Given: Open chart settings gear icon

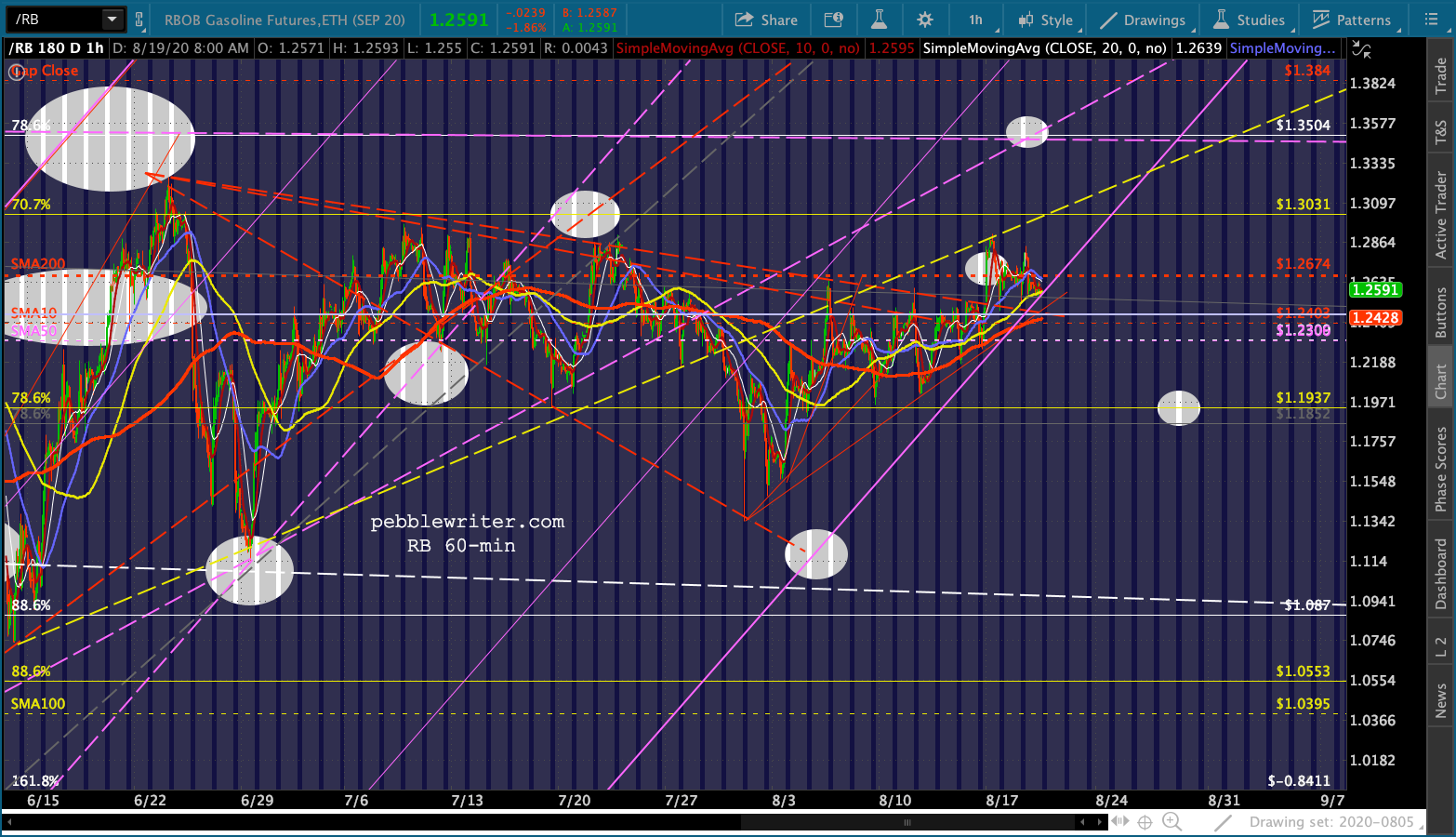Looking at the screenshot, I should (924, 20).
